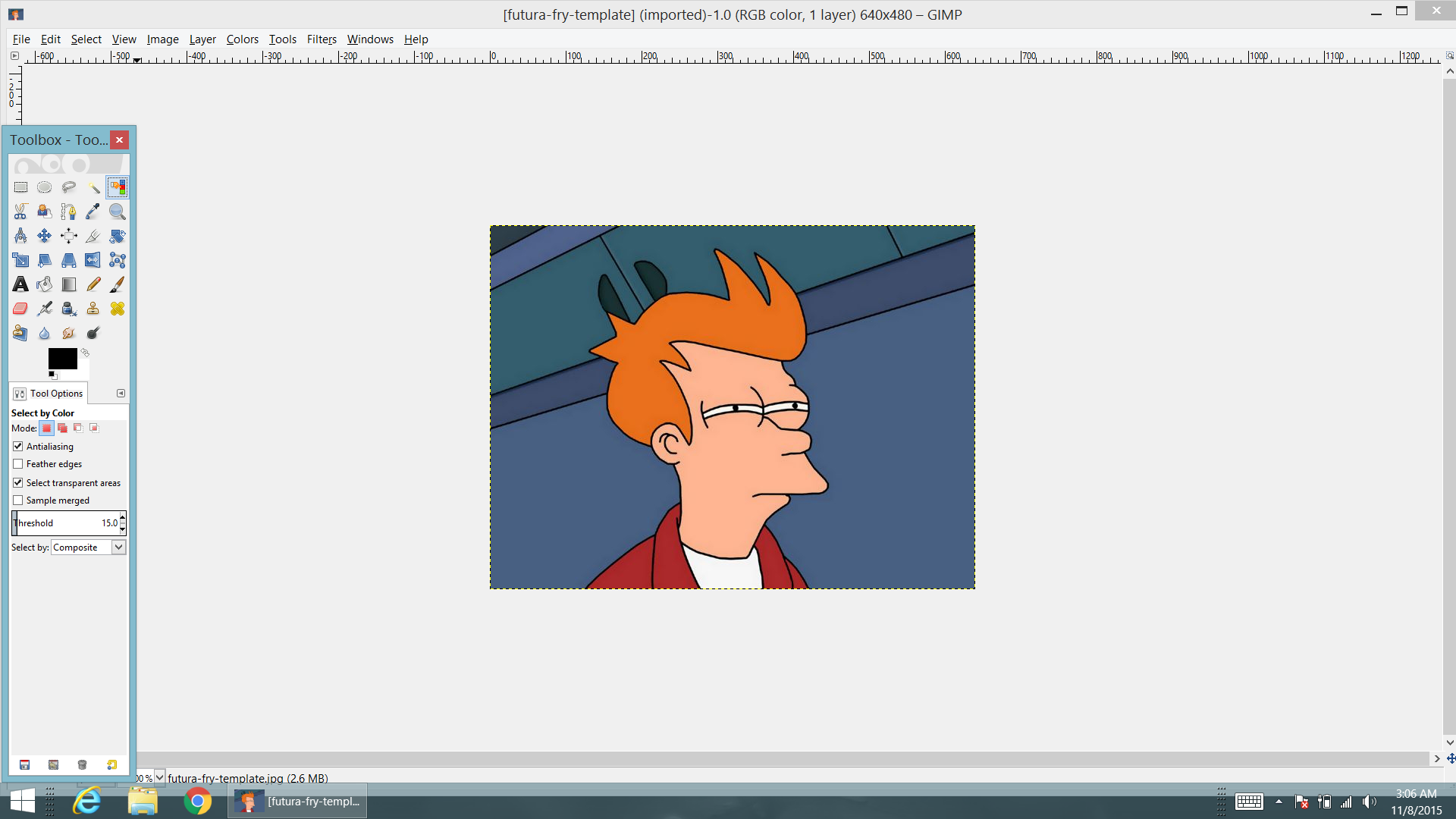Select the Select by Color tool
1456x819 pixels.
[118, 187]
